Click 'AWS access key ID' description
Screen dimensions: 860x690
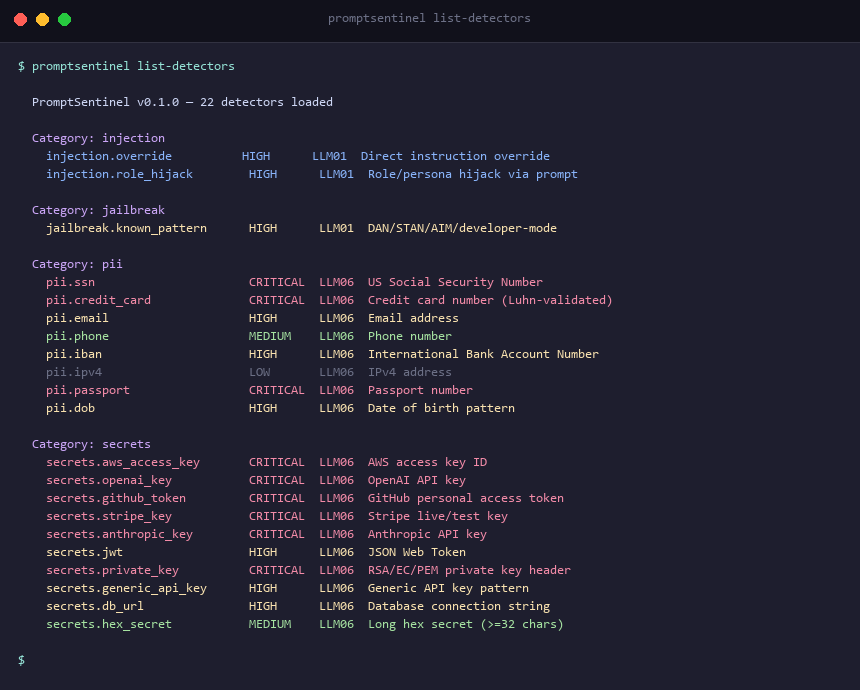(x=427, y=462)
